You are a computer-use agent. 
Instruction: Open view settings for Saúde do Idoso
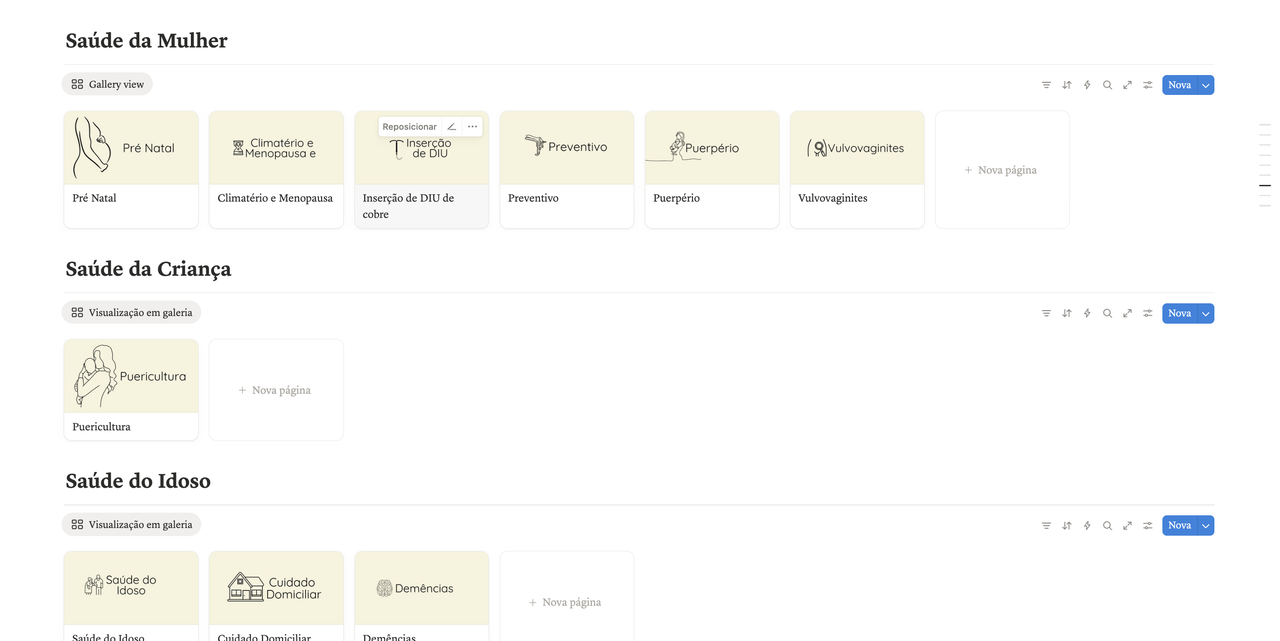click(1148, 525)
